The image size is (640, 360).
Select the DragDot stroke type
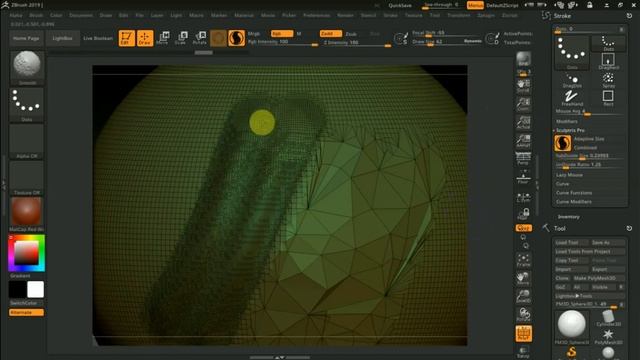pos(572,81)
